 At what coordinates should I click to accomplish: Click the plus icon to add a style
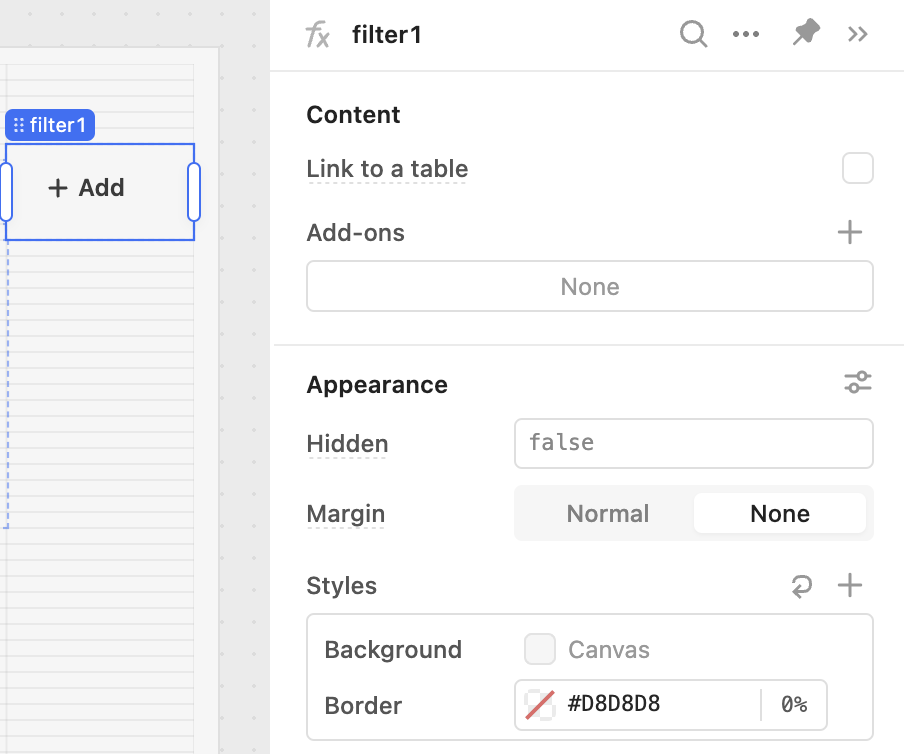(x=849, y=586)
